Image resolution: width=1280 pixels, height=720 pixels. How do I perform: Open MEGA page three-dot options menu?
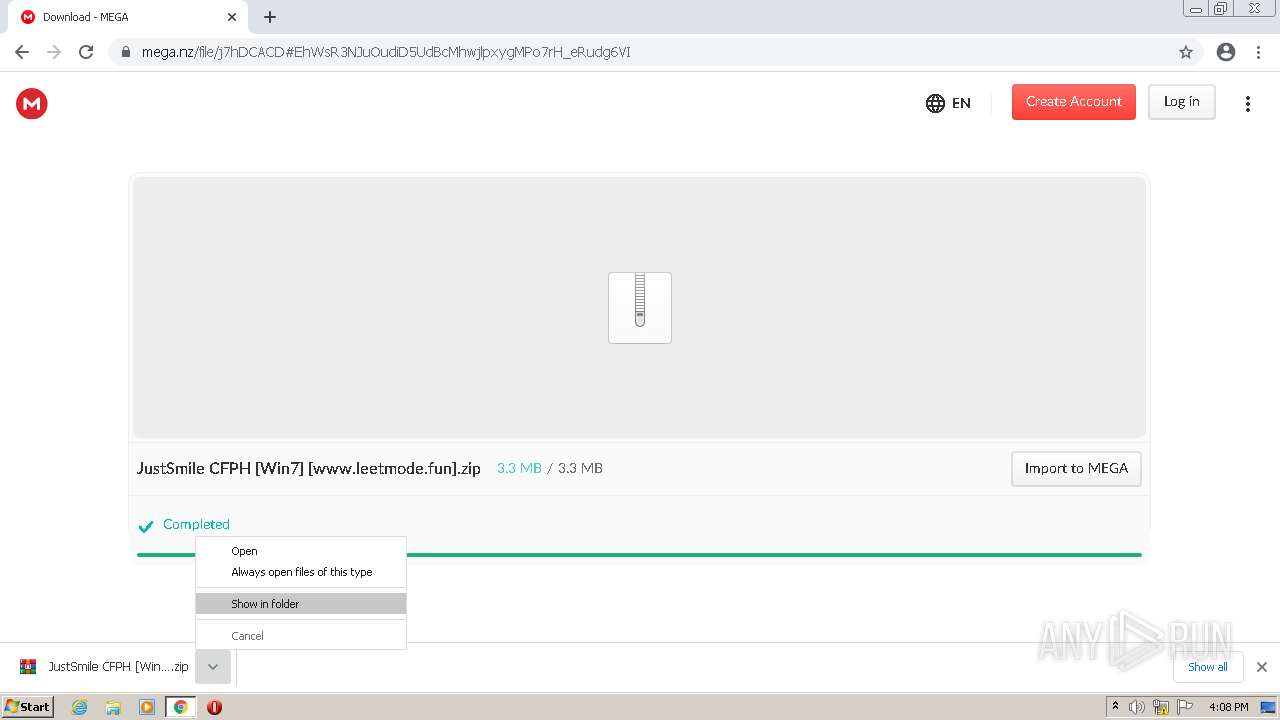point(1247,103)
